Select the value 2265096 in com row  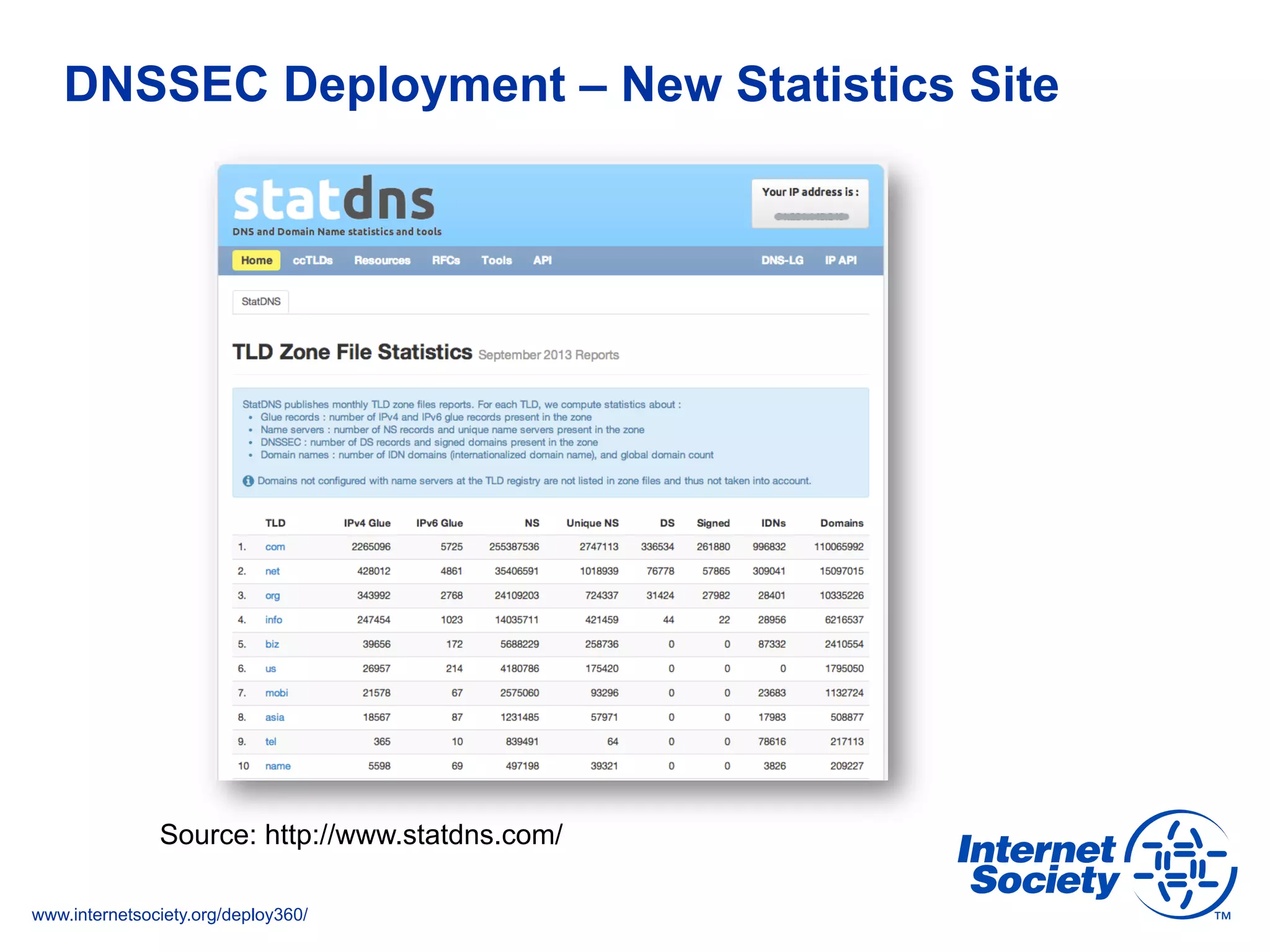[371, 547]
